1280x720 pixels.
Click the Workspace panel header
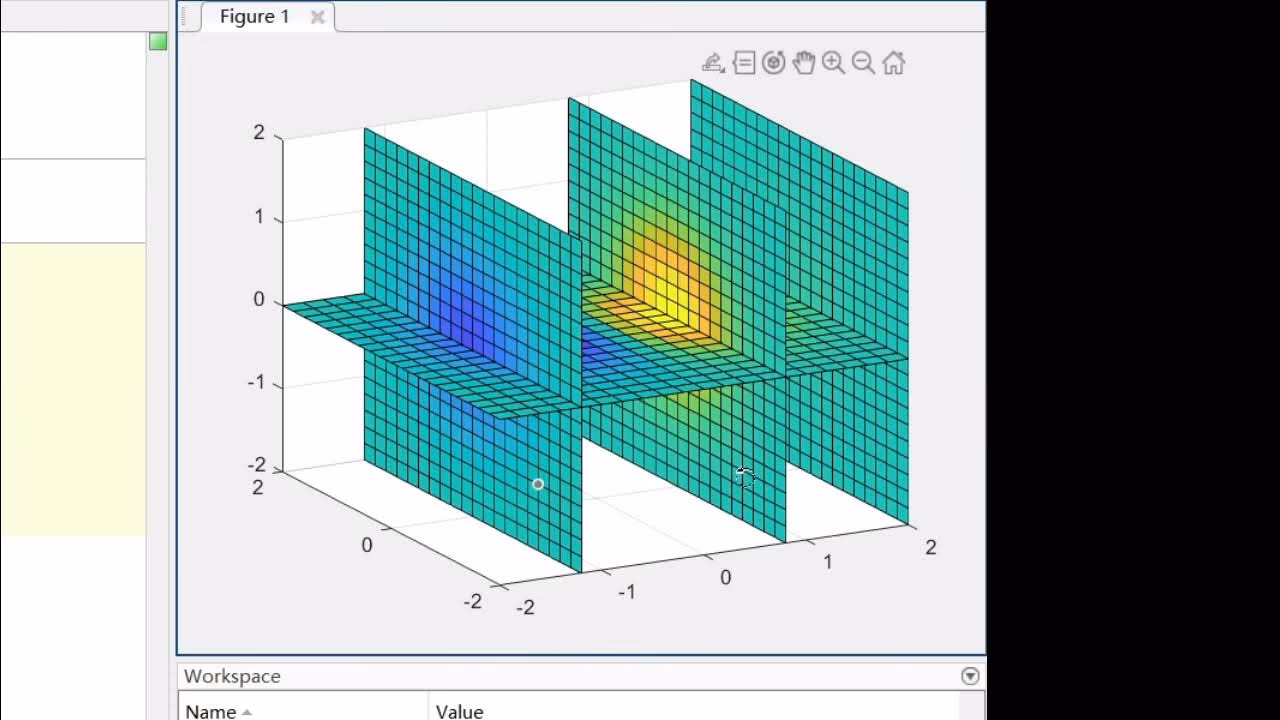[231, 676]
